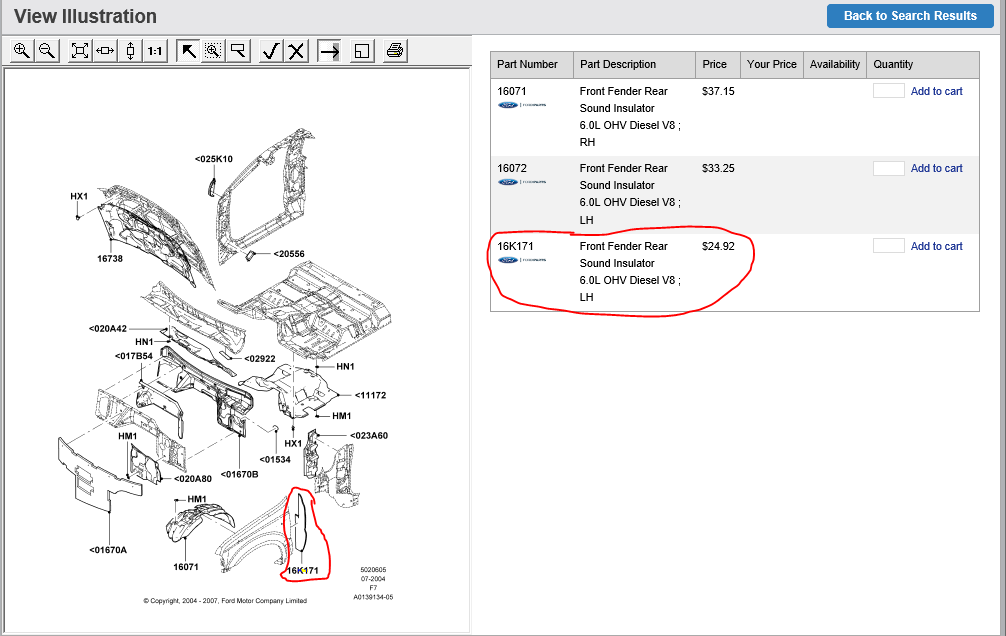The width and height of the screenshot is (1006, 636).
Task: Click part number 16K171 in the table
Action: [x=515, y=246]
